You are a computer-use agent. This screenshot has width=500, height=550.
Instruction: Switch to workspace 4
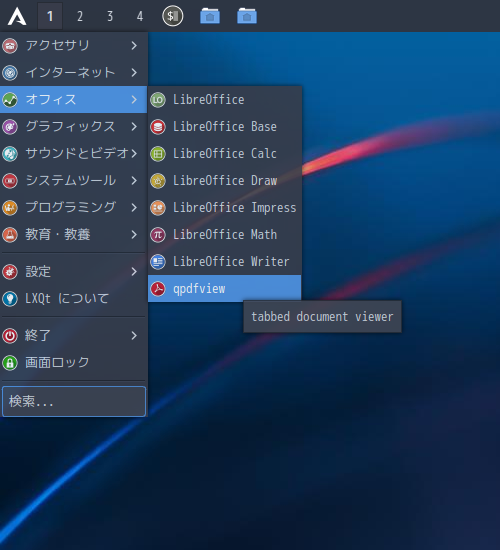click(140, 16)
